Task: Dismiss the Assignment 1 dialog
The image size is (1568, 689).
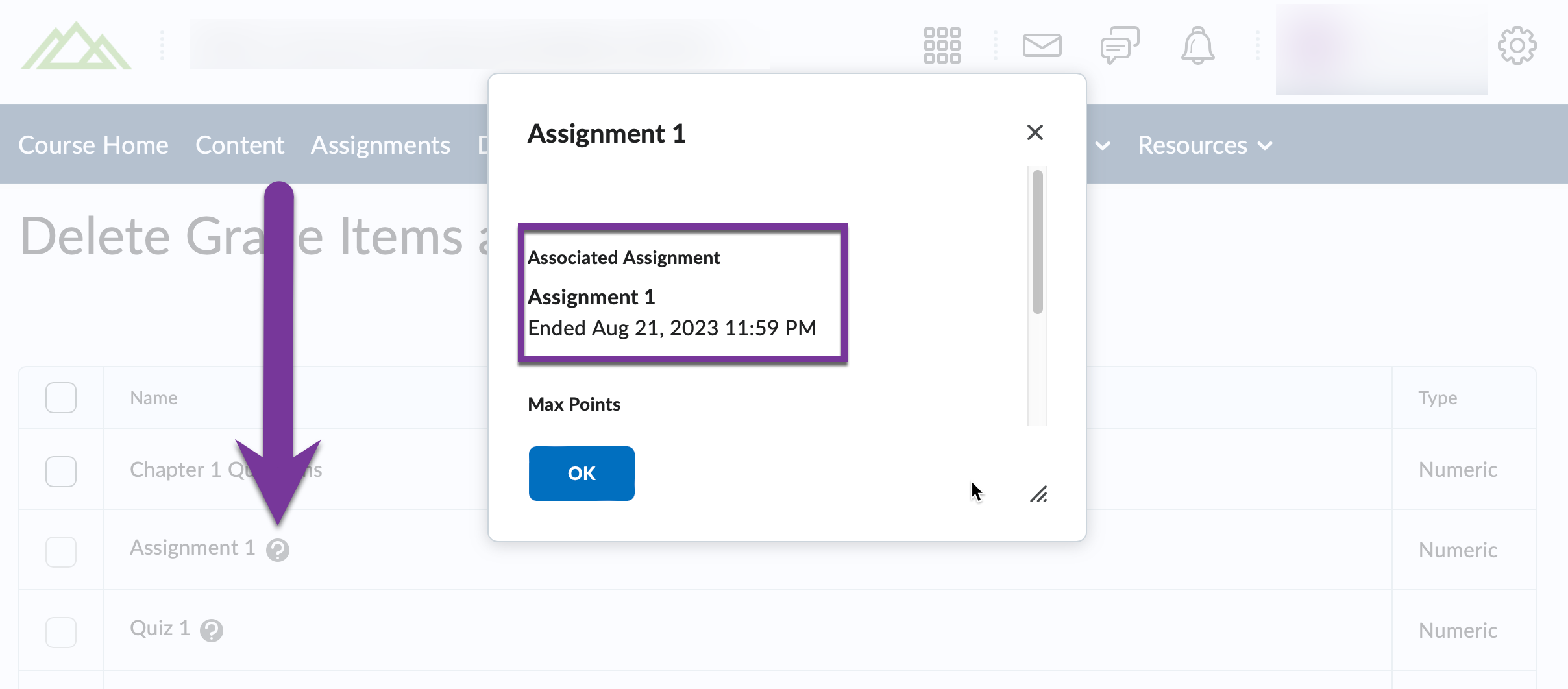Action: (1035, 132)
